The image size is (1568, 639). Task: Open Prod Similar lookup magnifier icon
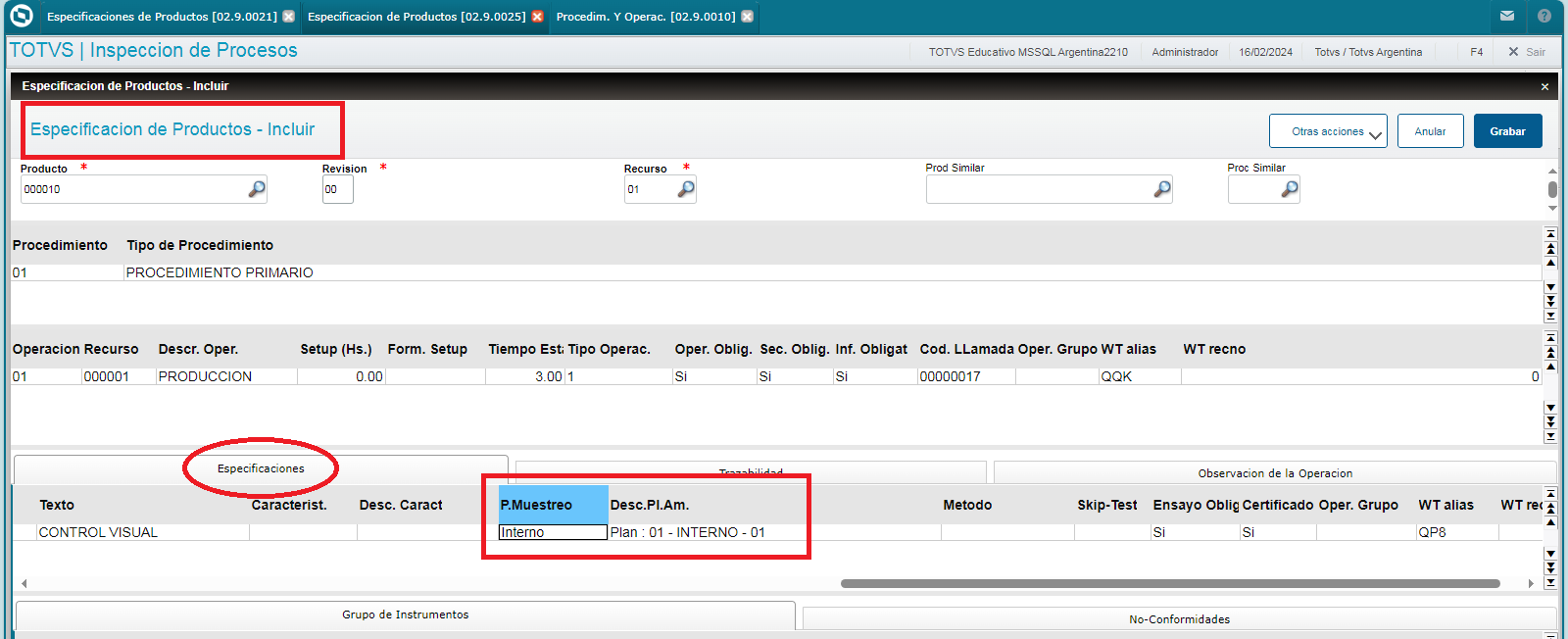tap(1162, 189)
